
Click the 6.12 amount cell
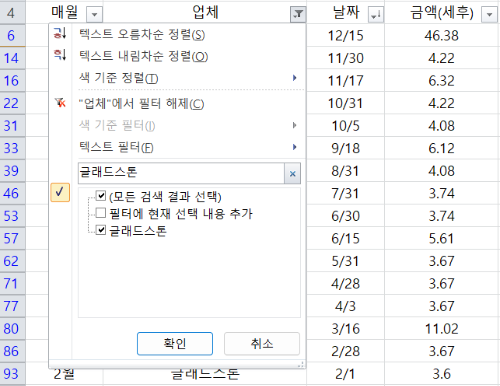click(442, 148)
